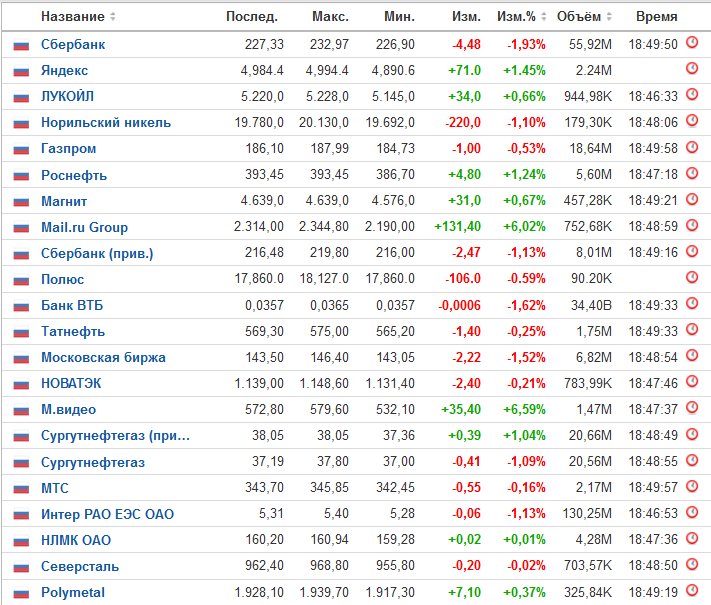Click the clock icon in Газпром row
The width and height of the screenshot is (711, 605).
point(692,147)
